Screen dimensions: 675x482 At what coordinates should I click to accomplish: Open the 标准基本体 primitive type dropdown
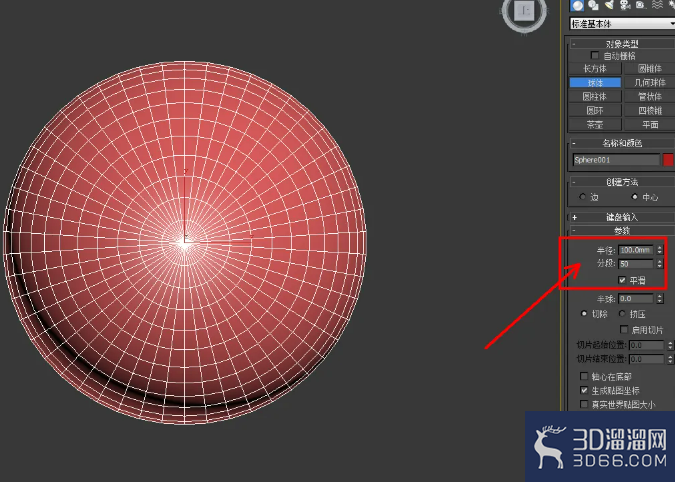(622, 24)
